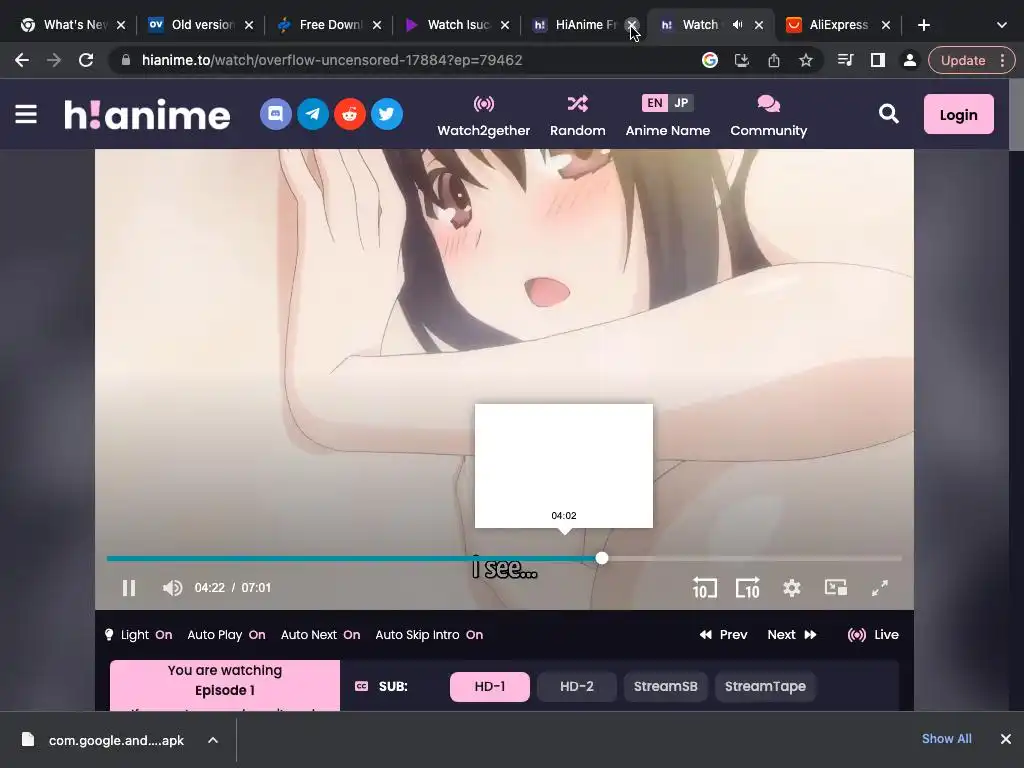Go forward in browser history
This screenshot has height=768, width=1024.
tap(54, 60)
